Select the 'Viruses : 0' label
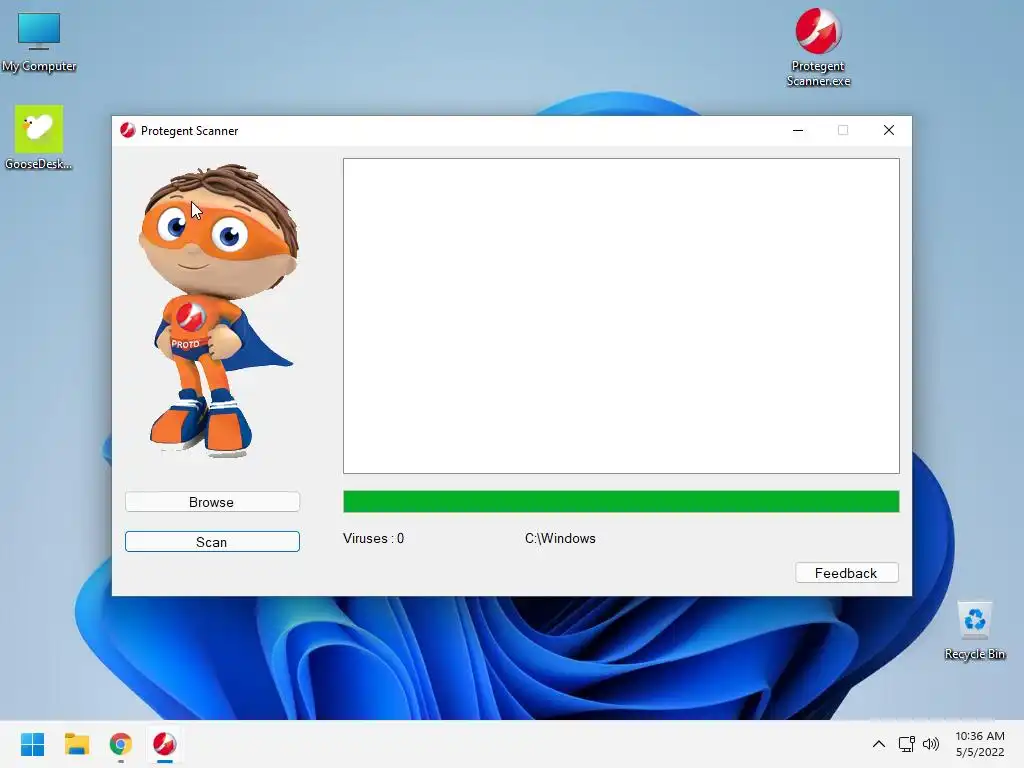Image resolution: width=1024 pixels, height=768 pixels. point(374,538)
